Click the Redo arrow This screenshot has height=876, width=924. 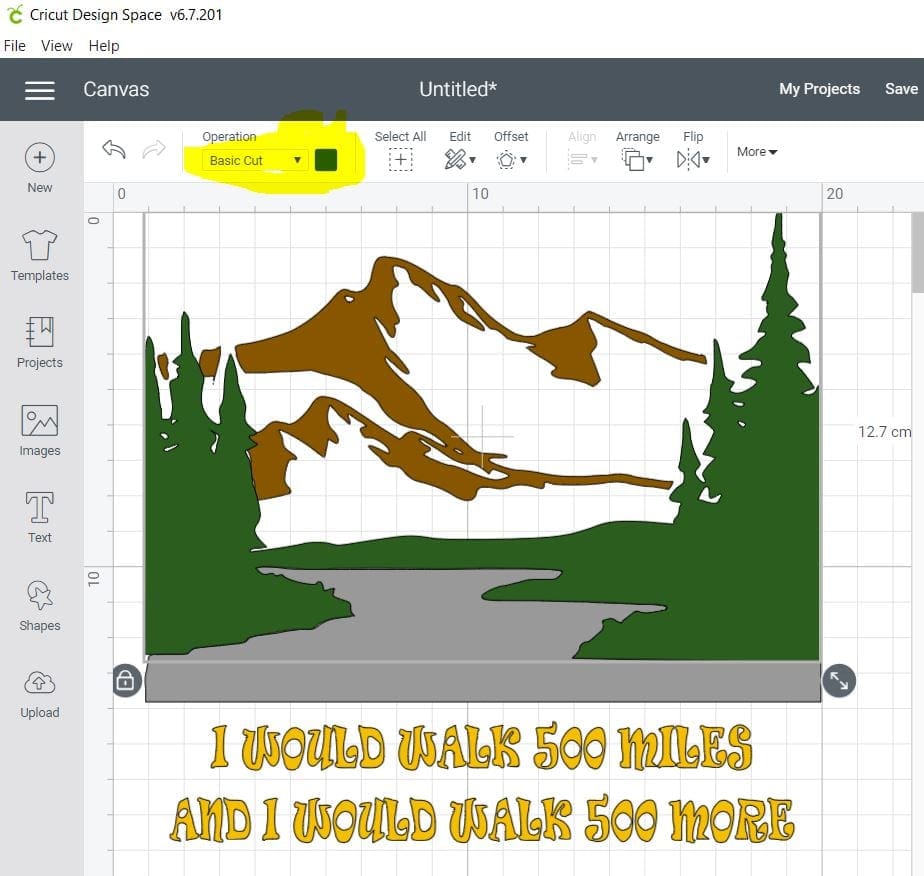pos(154,149)
